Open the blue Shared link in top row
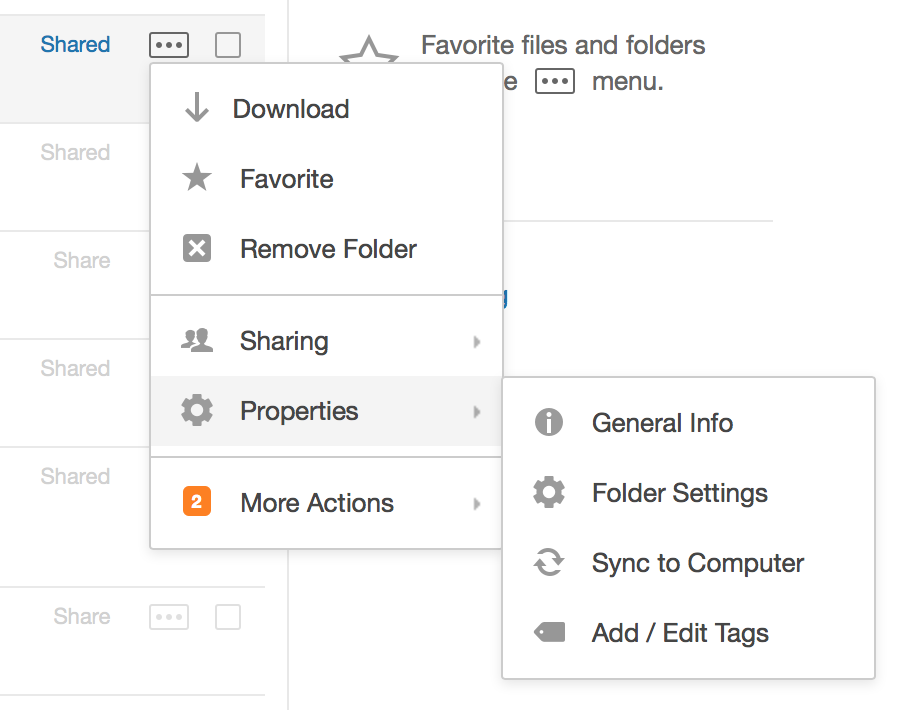 75,45
